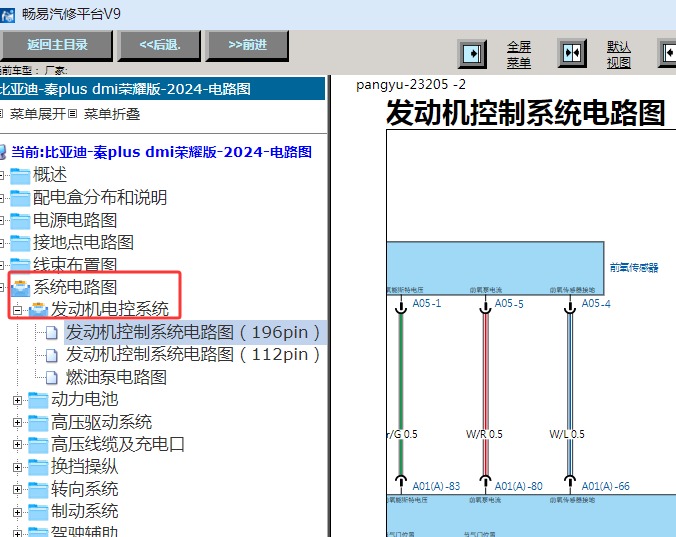Screen dimensions: 676x537
Task: Go forward with the >>前进 button
Action: (x=247, y=45)
